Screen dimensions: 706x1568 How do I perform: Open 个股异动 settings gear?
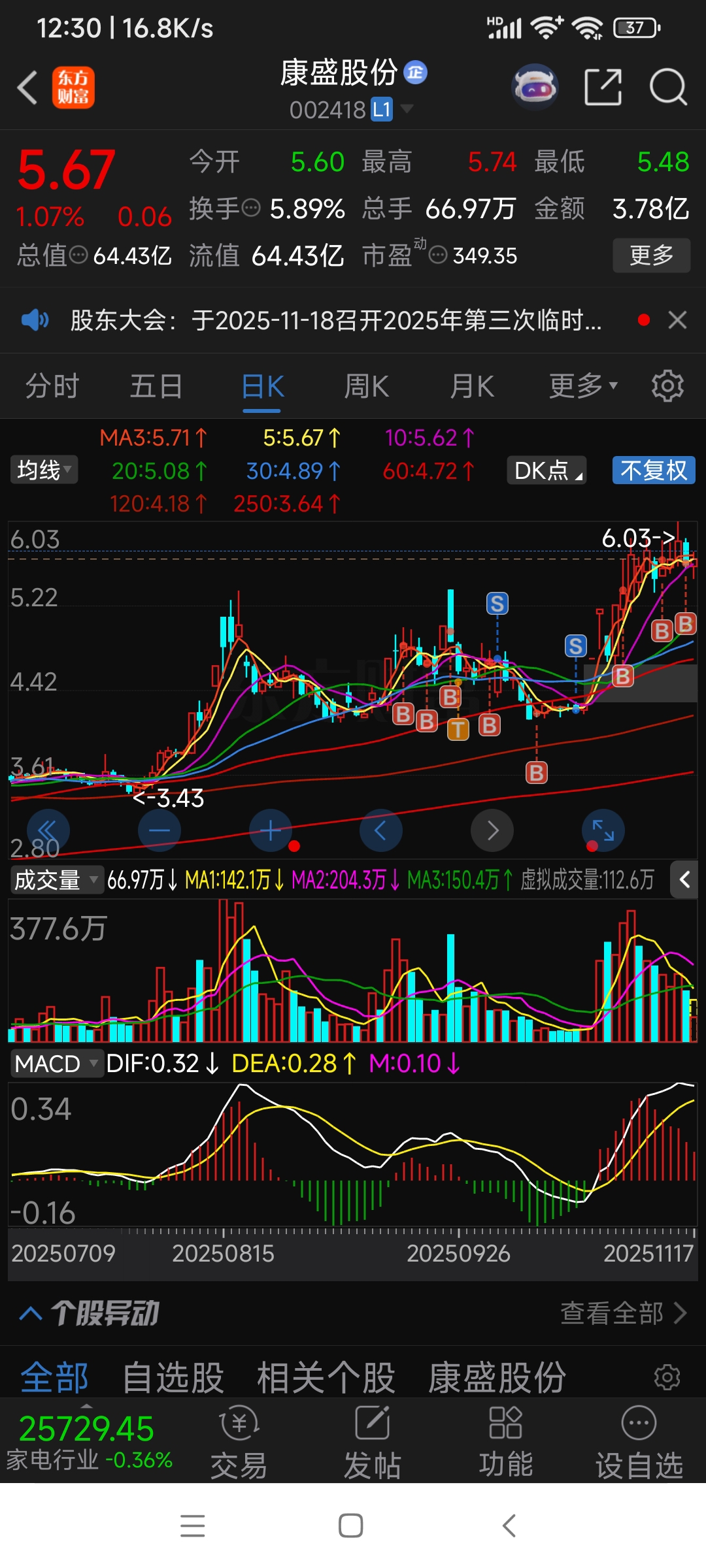667,1377
